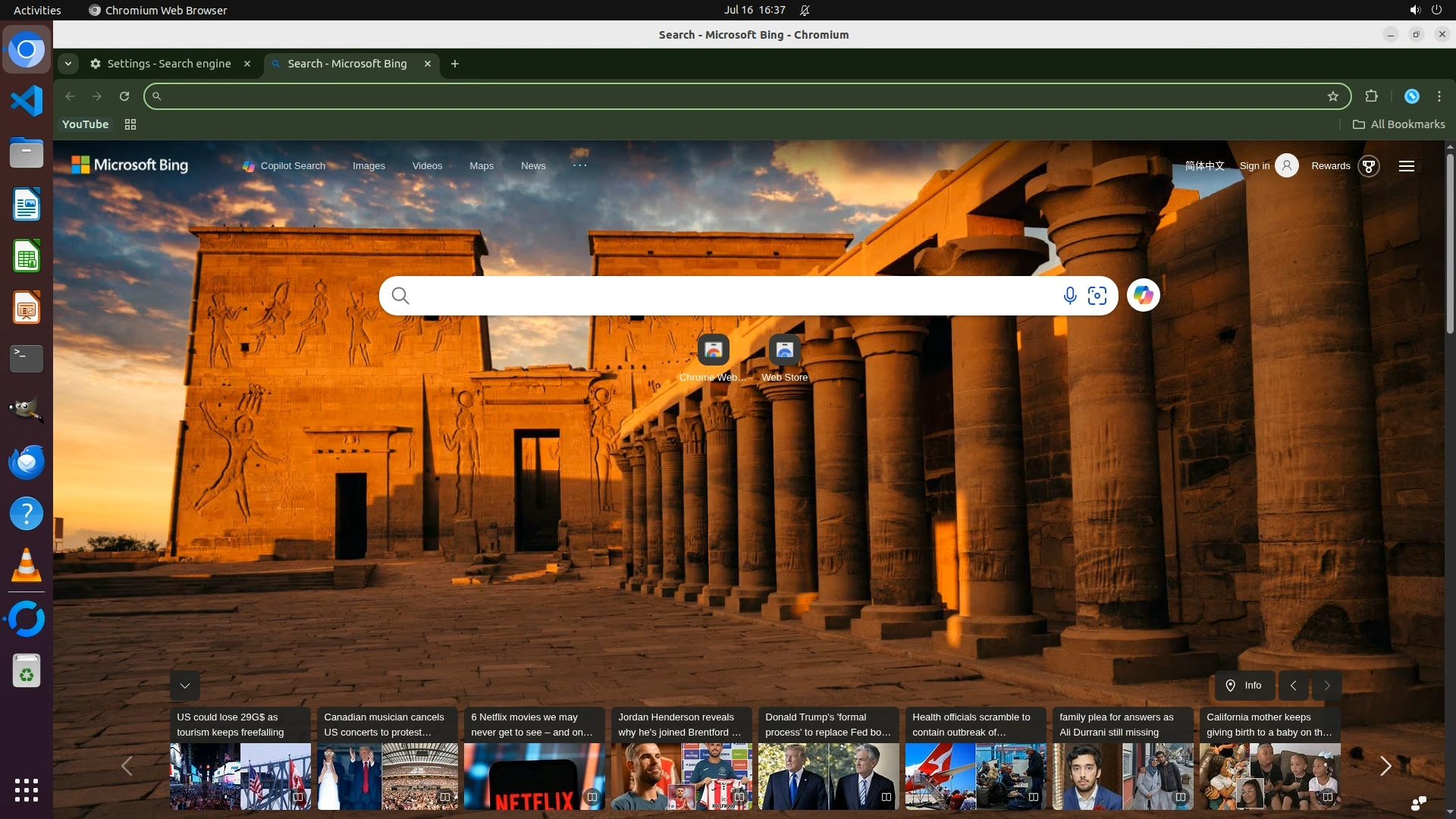
Task: Open the Images menu item on Bing
Action: tap(369, 166)
